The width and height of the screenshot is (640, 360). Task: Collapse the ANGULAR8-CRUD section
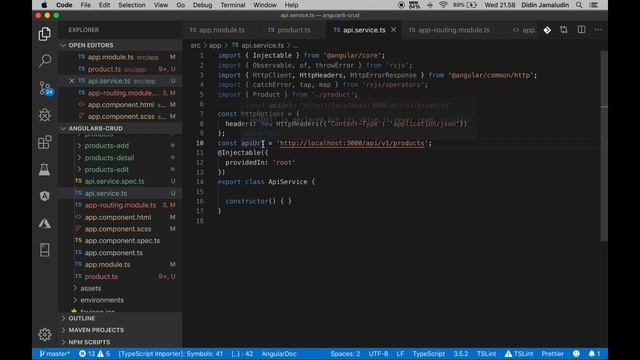click(121, 129)
